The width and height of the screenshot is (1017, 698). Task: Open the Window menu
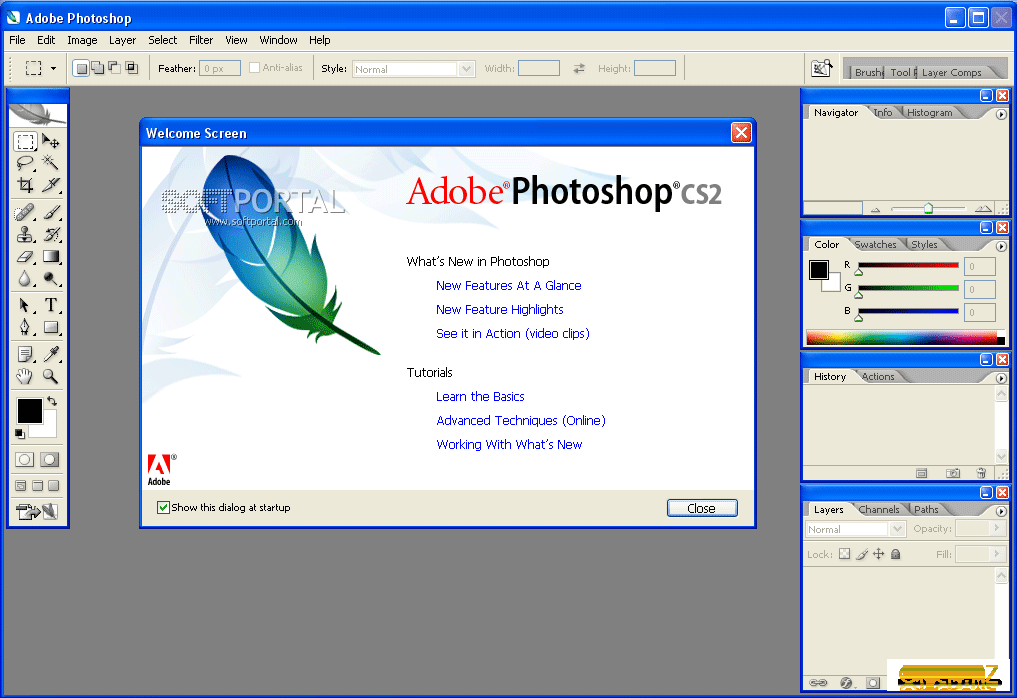pos(278,40)
